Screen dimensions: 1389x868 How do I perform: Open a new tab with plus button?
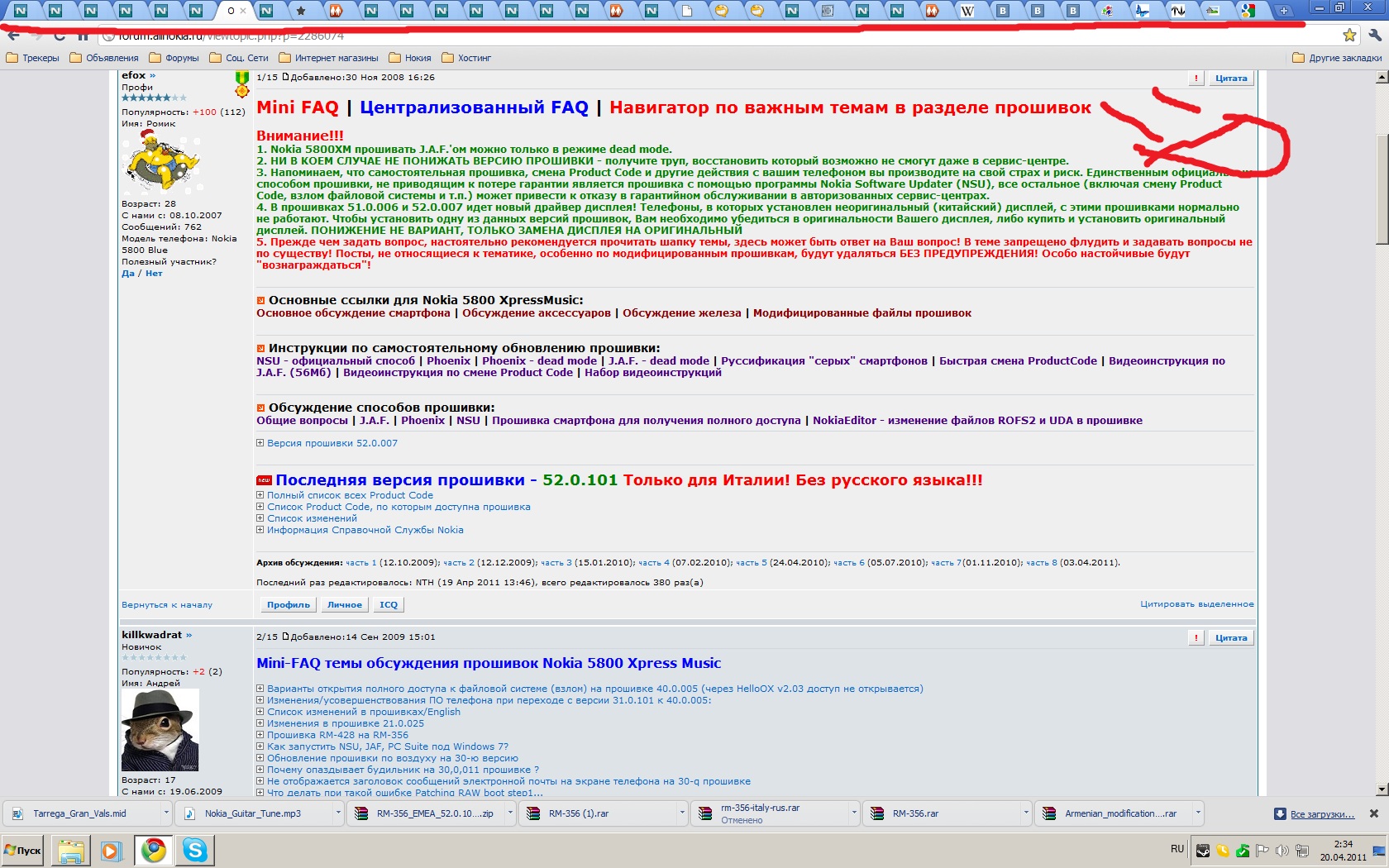click(1283, 11)
